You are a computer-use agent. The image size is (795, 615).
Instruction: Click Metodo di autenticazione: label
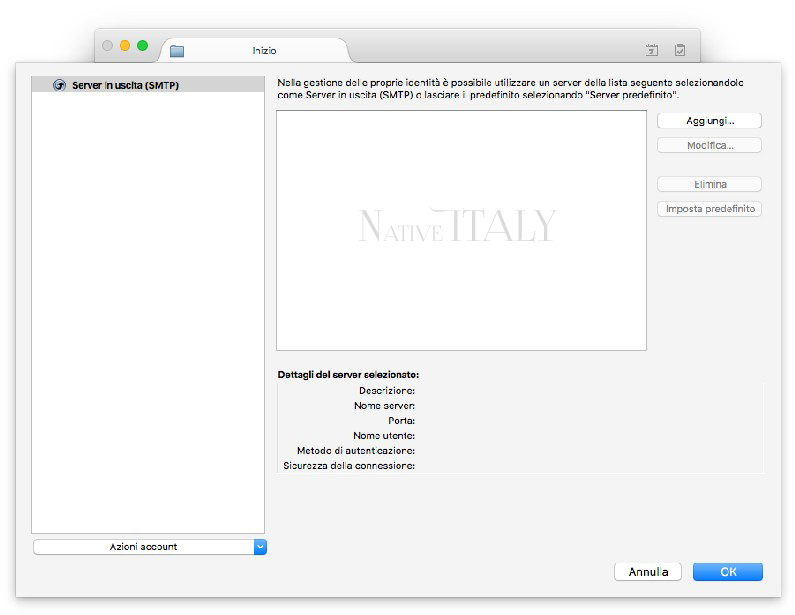tap(356, 450)
